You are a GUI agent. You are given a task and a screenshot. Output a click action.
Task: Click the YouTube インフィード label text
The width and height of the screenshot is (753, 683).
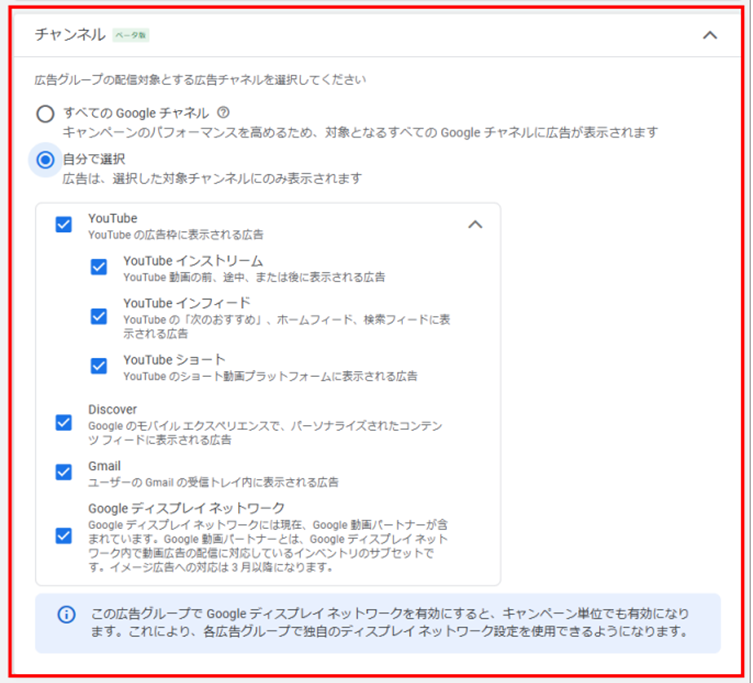coord(187,303)
